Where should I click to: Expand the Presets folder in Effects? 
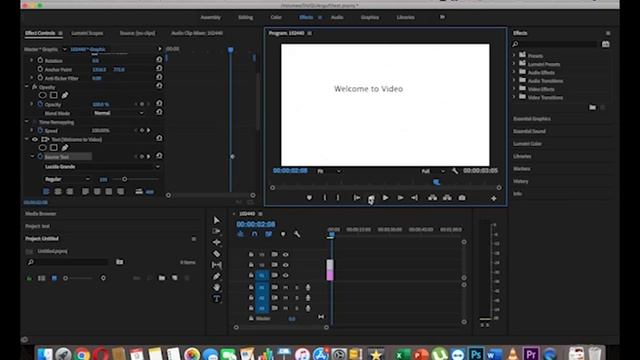(x=514, y=56)
